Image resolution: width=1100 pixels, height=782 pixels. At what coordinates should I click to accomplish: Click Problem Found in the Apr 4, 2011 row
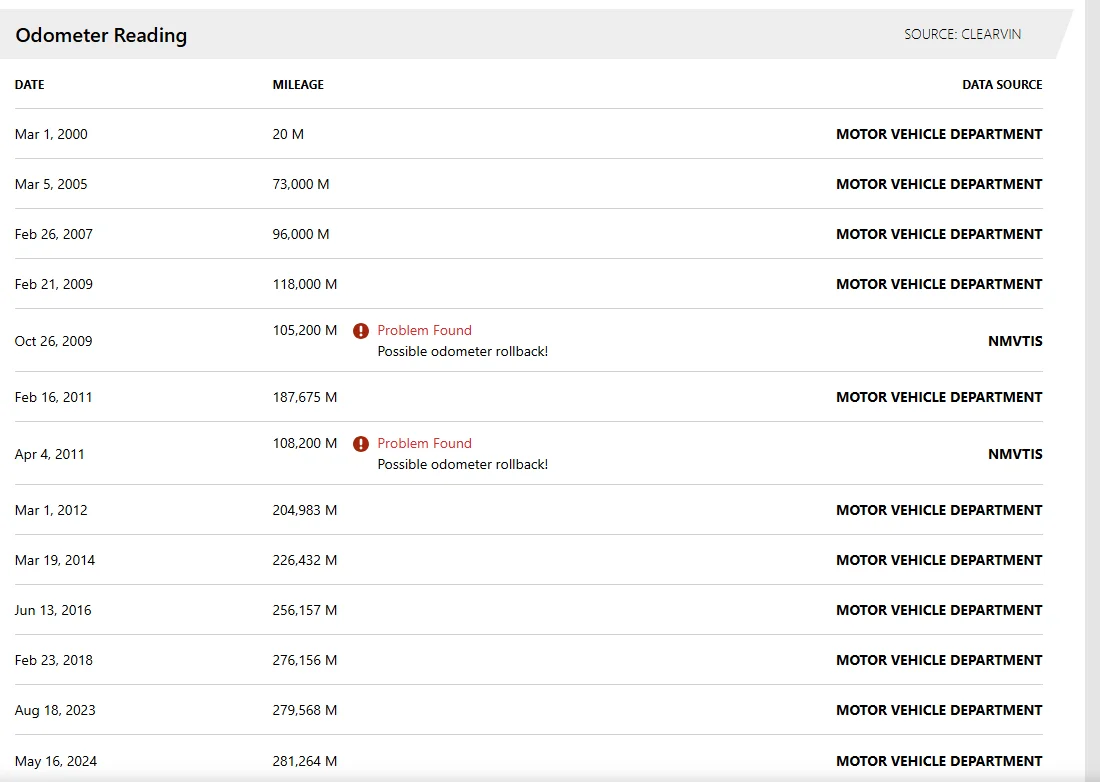coord(424,443)
